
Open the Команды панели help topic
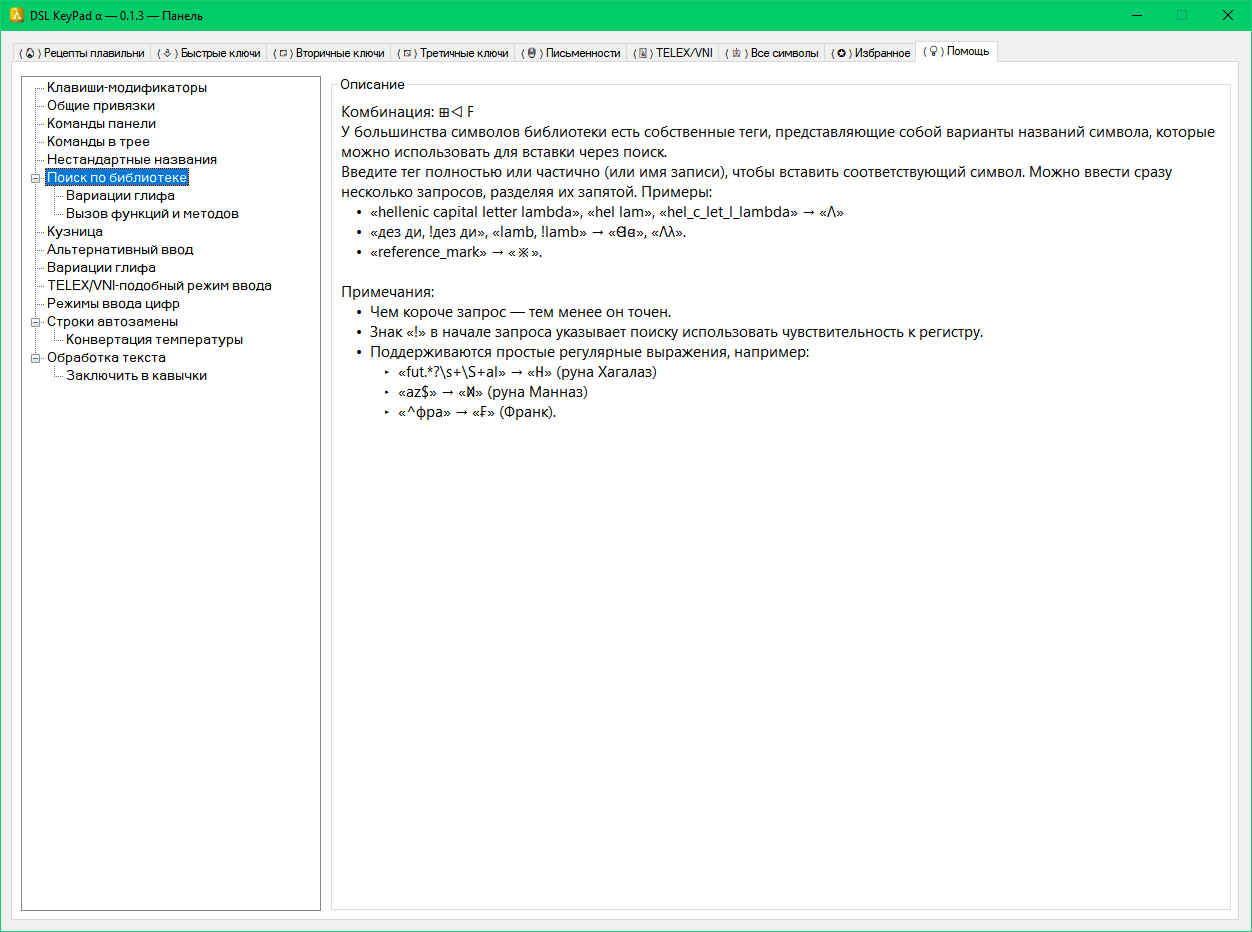coord(101,124)
